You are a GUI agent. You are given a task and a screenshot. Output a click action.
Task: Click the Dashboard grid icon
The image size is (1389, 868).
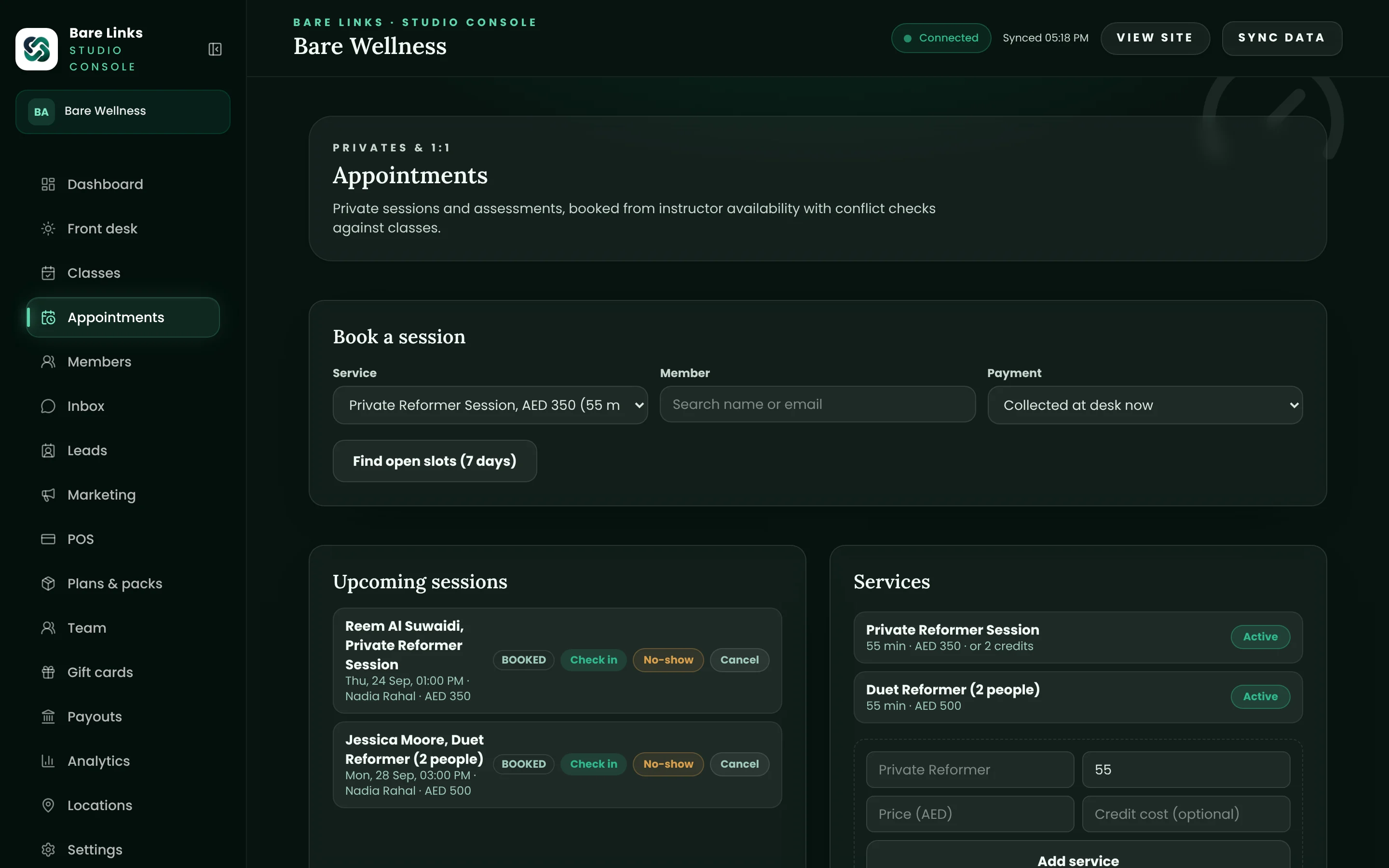tap(48, 184)
